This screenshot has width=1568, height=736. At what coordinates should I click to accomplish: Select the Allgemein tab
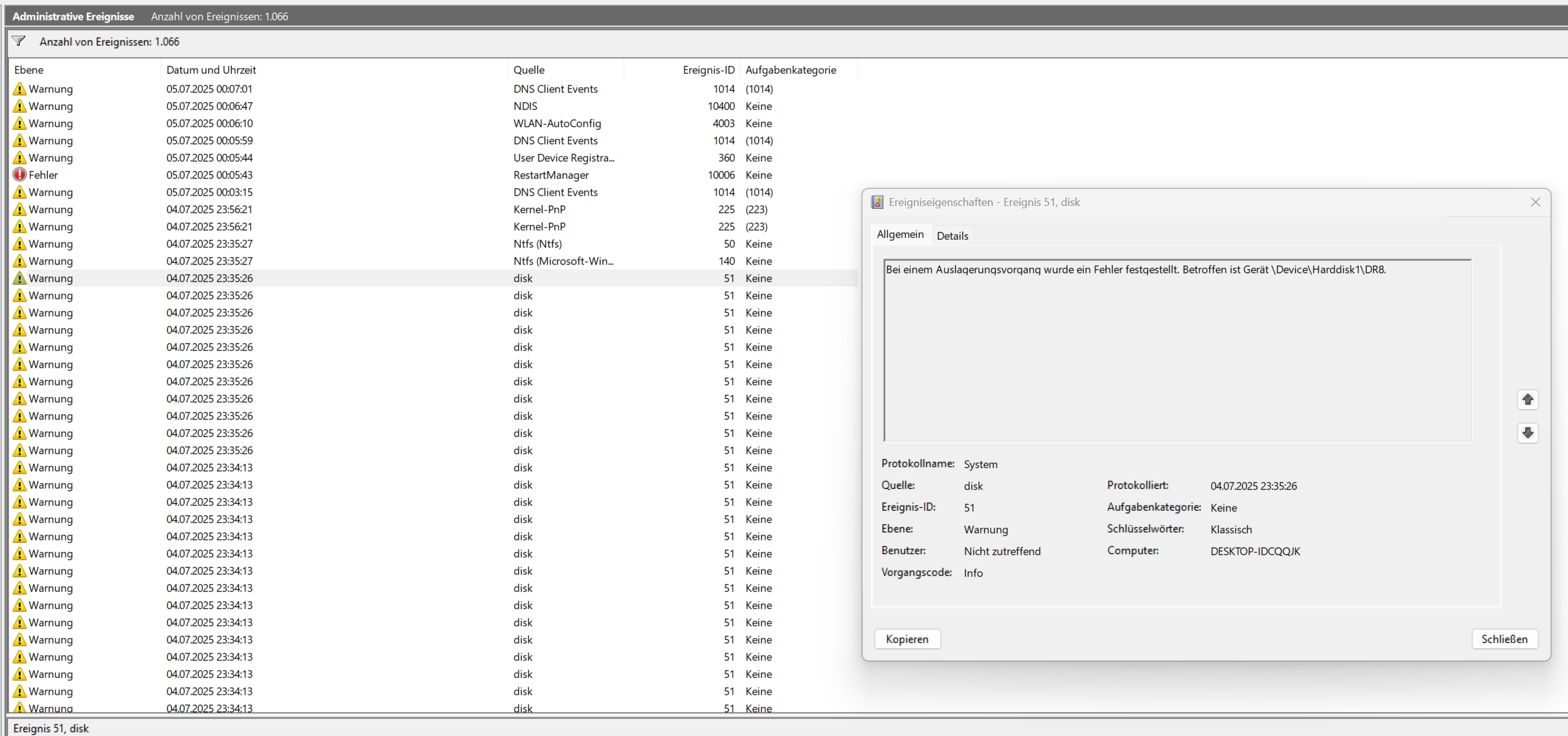click(x=899, y=234)
